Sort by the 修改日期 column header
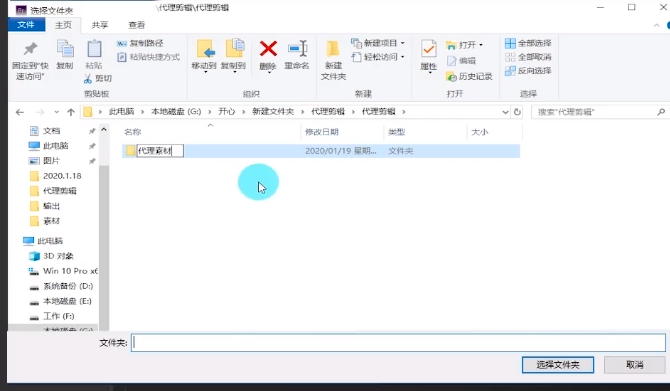 pyautogui.click(x=322, y=132)
